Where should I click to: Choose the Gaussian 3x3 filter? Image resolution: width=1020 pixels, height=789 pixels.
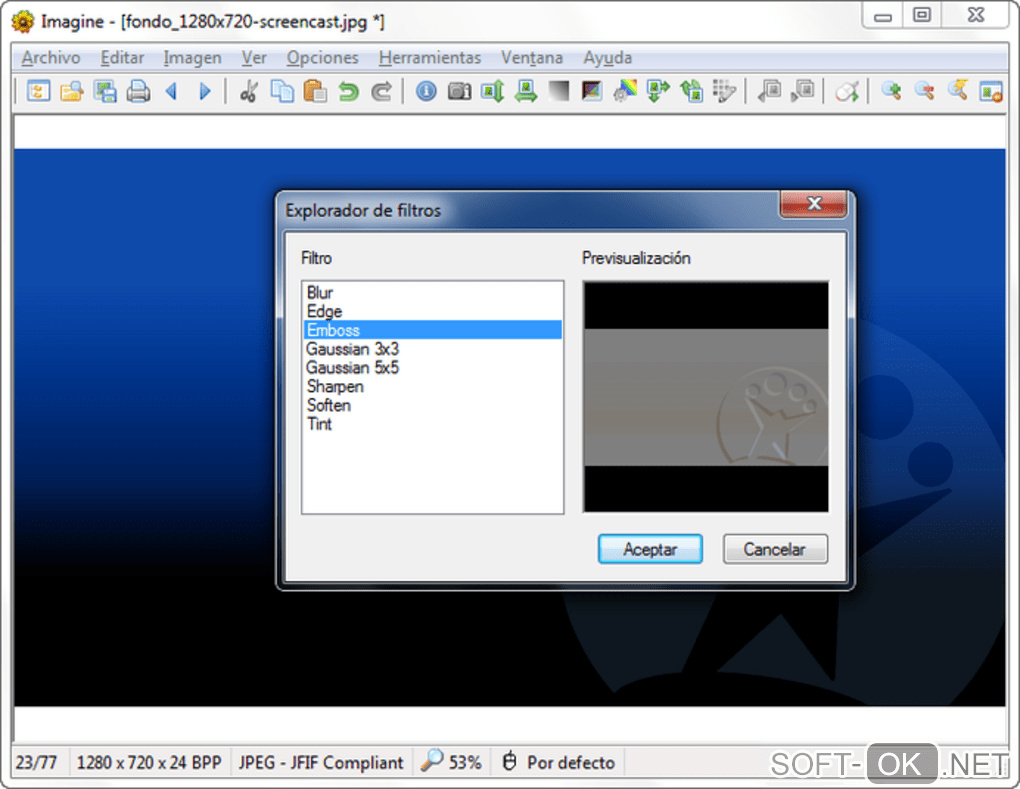[432, 349]
